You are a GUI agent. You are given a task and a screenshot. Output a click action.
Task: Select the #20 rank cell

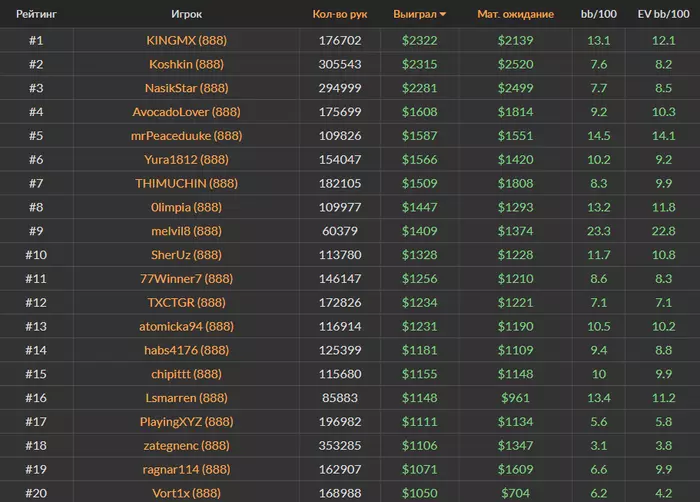(x=36, y=493)
